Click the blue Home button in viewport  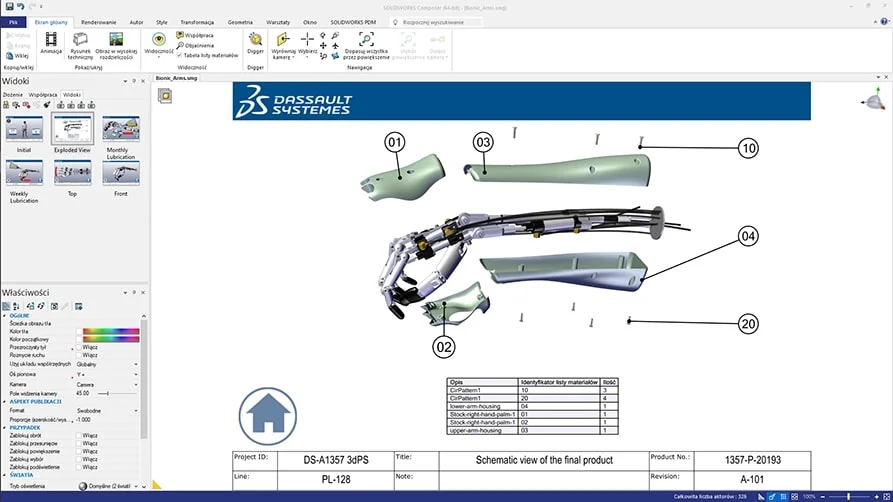click(268, 416)
